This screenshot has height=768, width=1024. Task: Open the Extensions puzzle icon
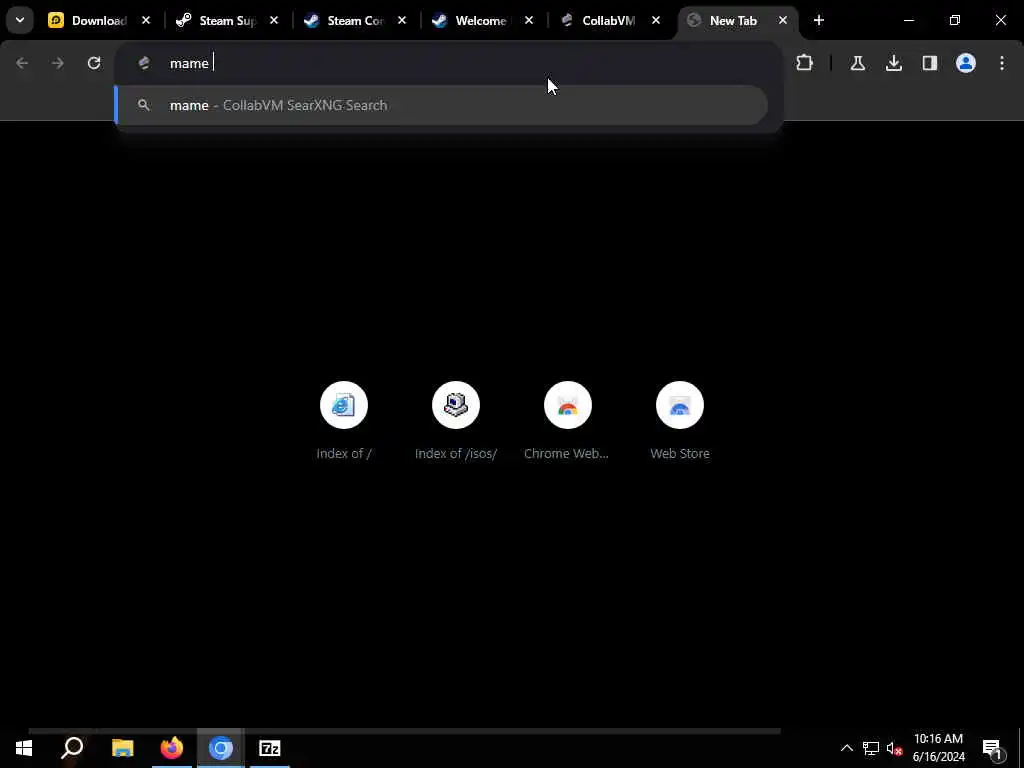point(805,63)
